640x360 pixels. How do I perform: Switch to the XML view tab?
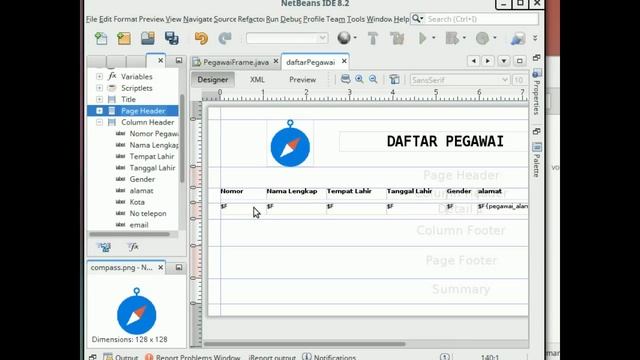click(257, 80)
